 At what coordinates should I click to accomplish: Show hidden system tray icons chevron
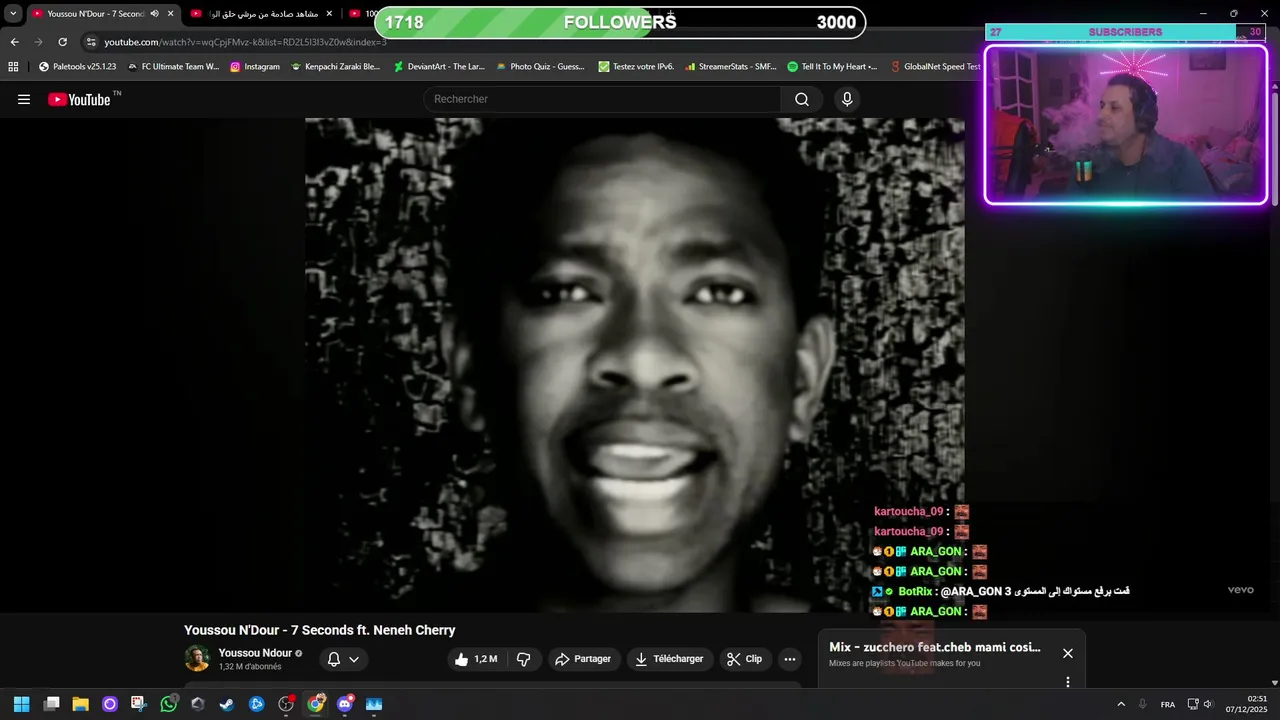click(x=1121, y=704)
